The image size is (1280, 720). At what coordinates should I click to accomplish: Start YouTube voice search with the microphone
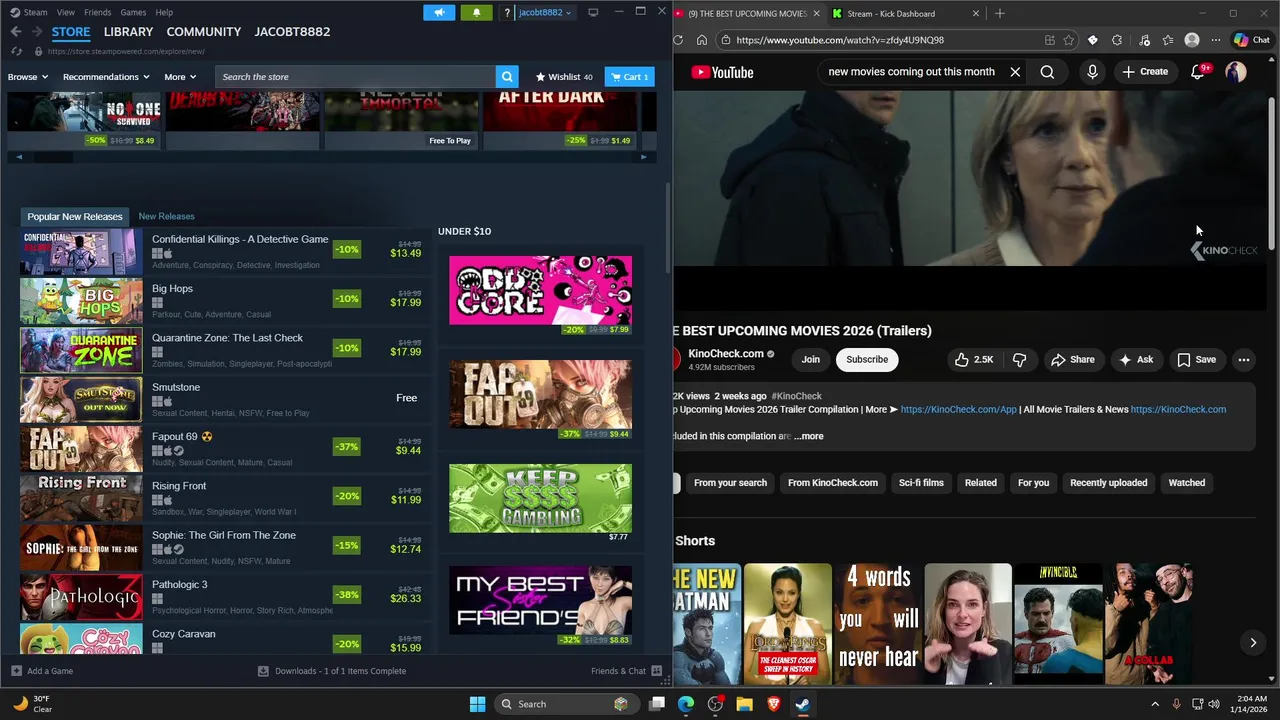pos(1092,72)
